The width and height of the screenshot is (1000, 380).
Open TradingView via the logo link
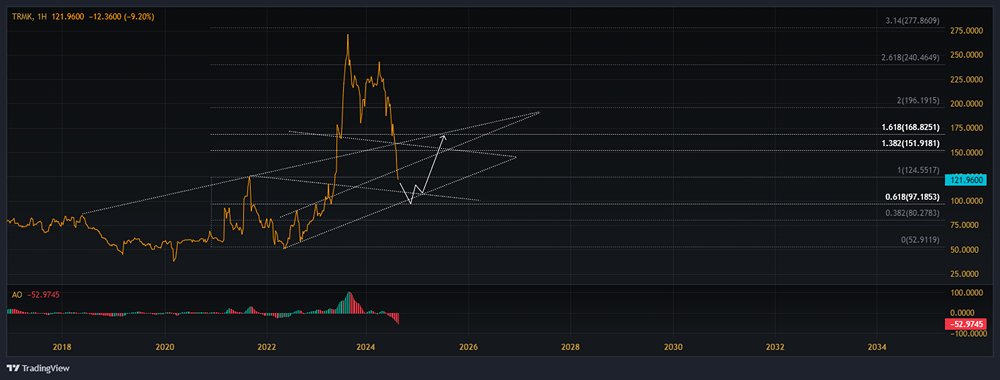38,368
